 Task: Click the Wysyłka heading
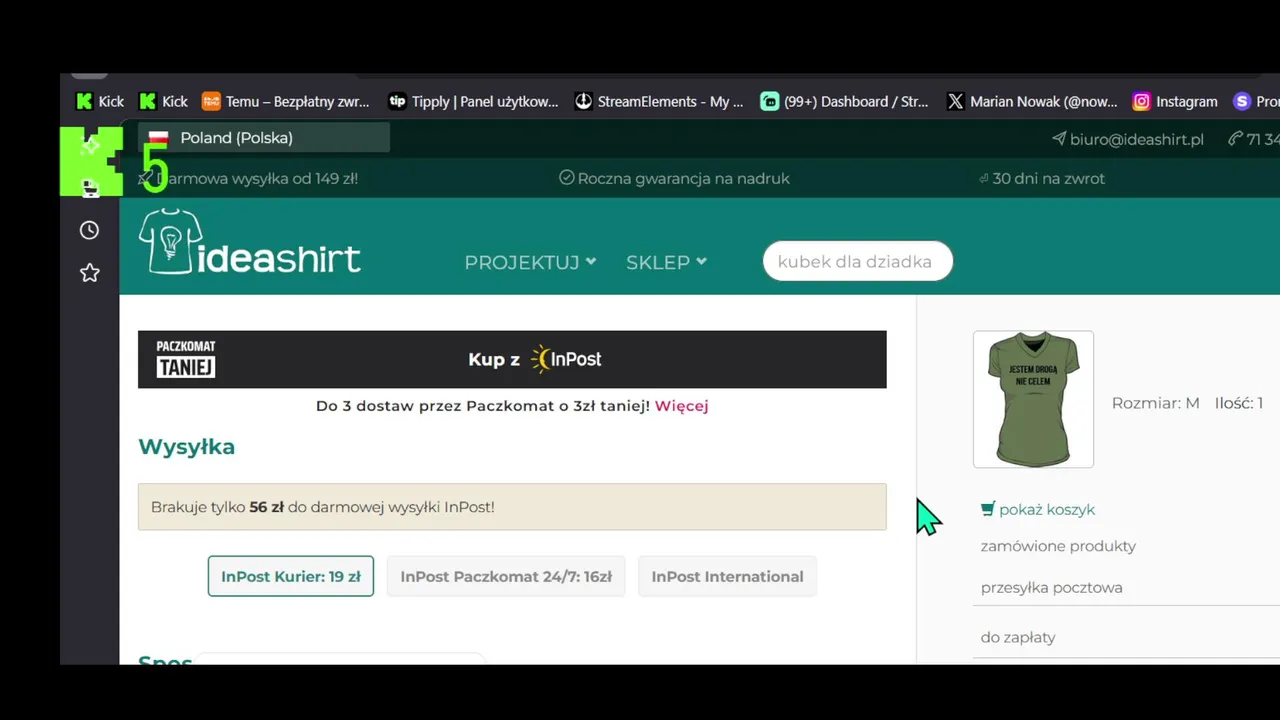(x=187, y=447)
